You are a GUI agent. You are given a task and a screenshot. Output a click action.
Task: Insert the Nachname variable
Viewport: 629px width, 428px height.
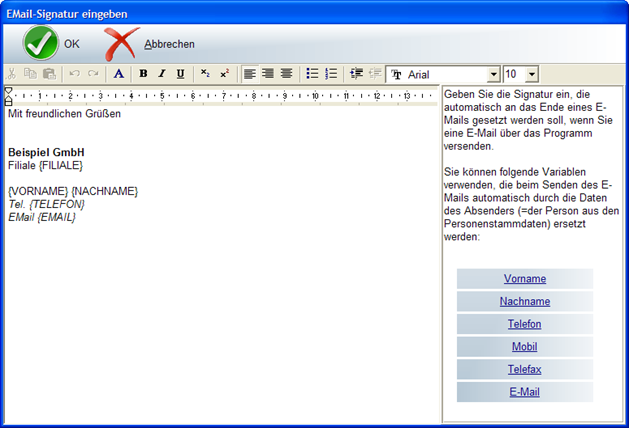coord(525,301)
